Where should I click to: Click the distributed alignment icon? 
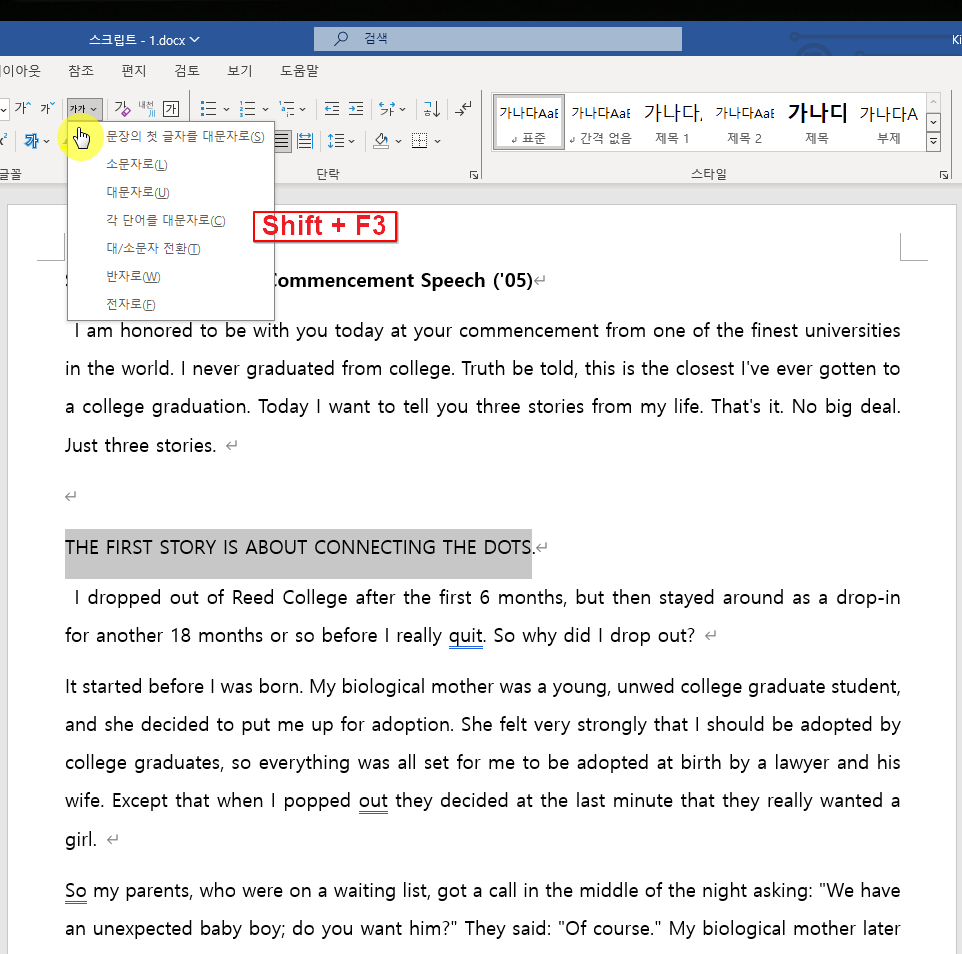click(x=305, y=141)
